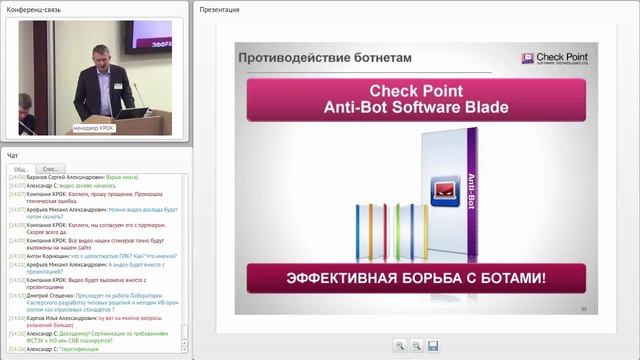Select the message from Баранов Сергей Александрович

click(73, 178)
